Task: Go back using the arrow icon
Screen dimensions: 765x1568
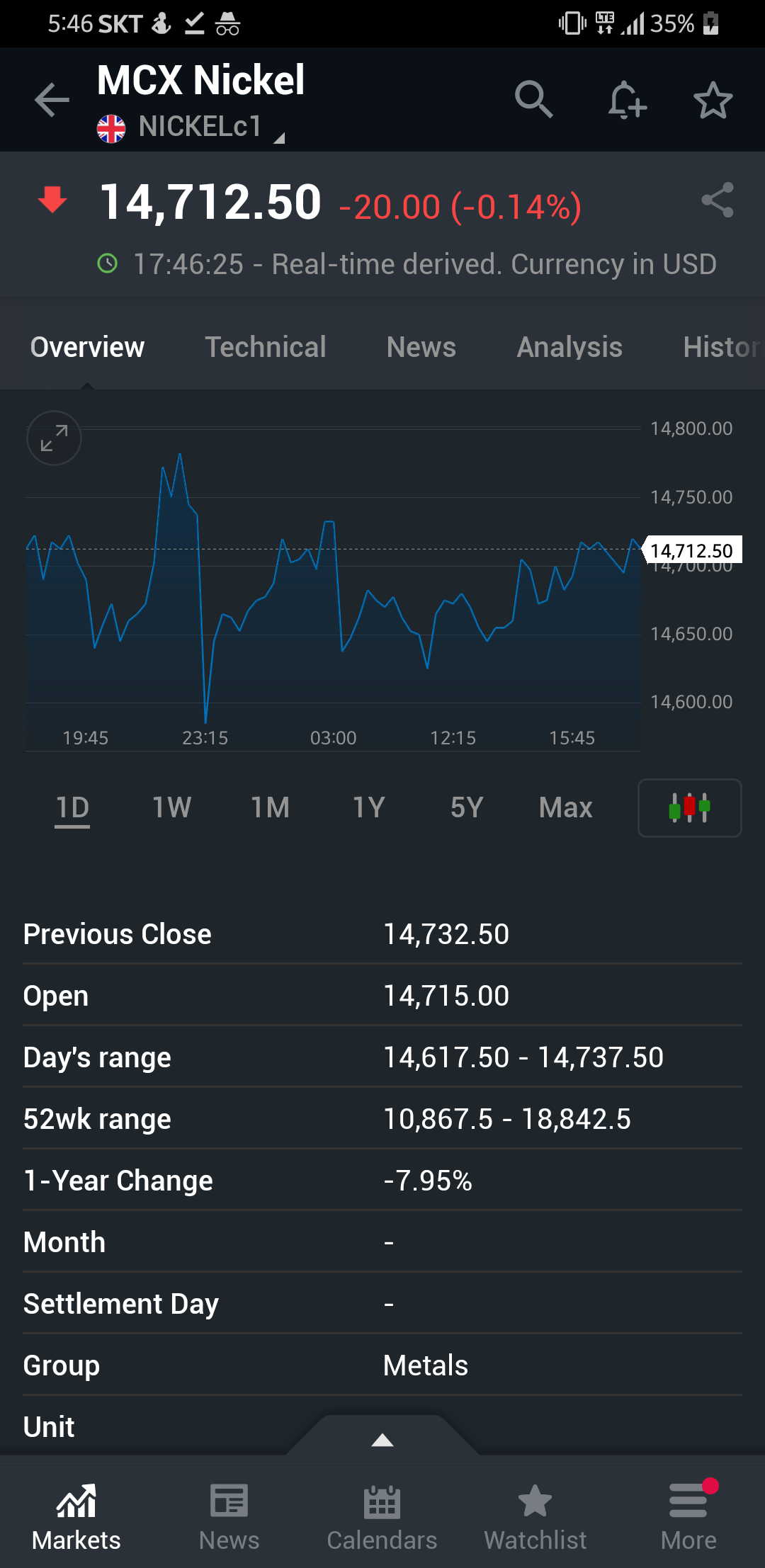Action: pos(52,100)
